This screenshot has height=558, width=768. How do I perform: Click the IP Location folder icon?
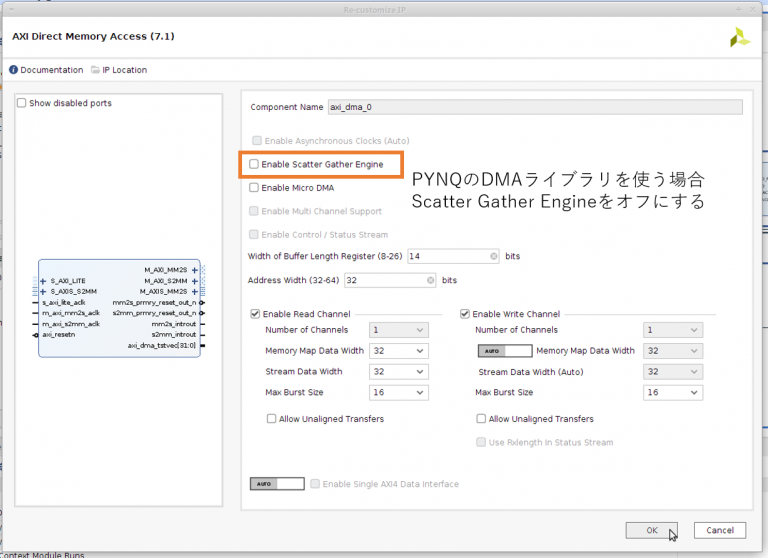[x=95, y=70]
